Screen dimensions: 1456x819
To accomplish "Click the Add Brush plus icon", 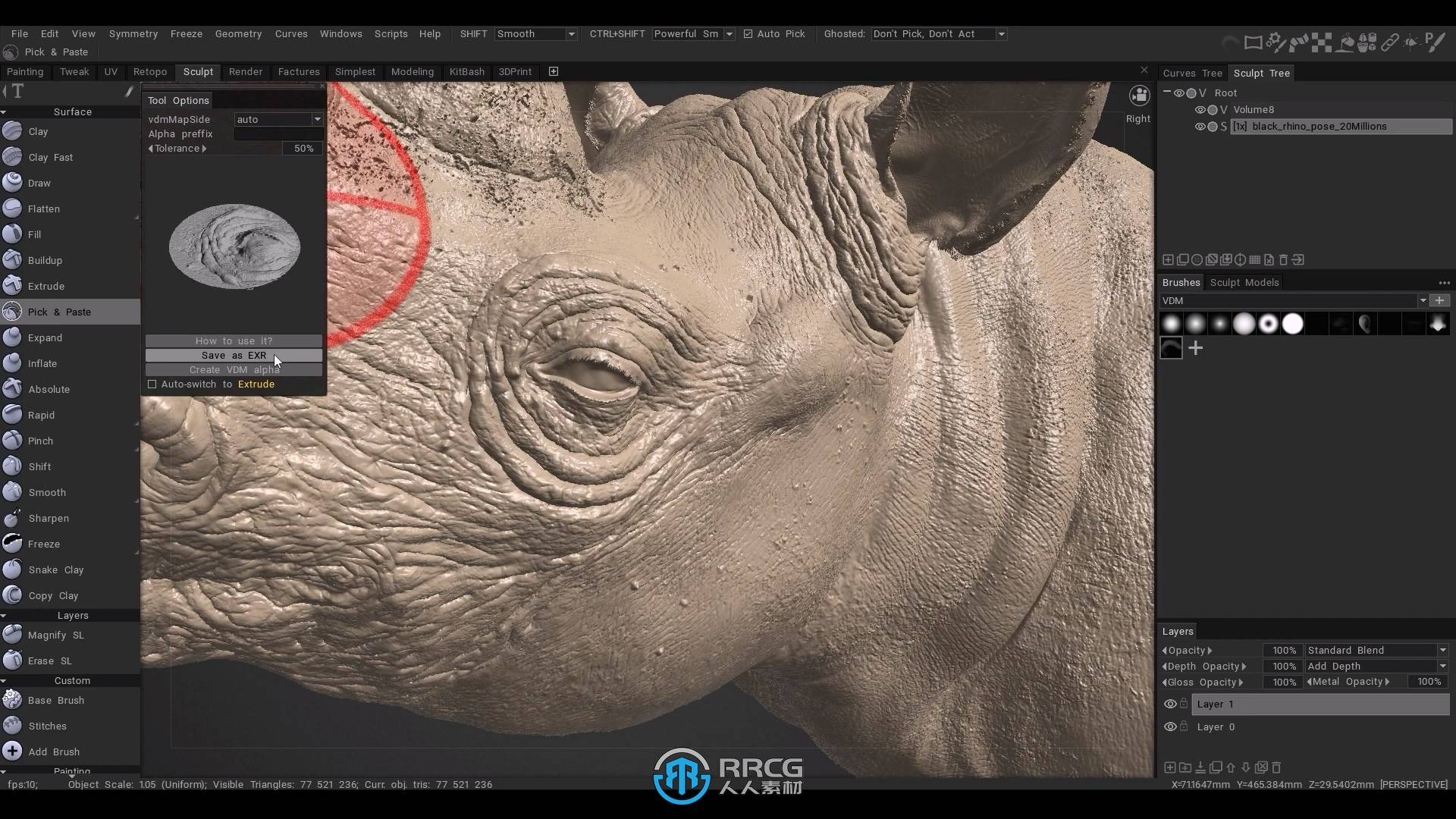I will pyautogui.click(x=12, y=752).
